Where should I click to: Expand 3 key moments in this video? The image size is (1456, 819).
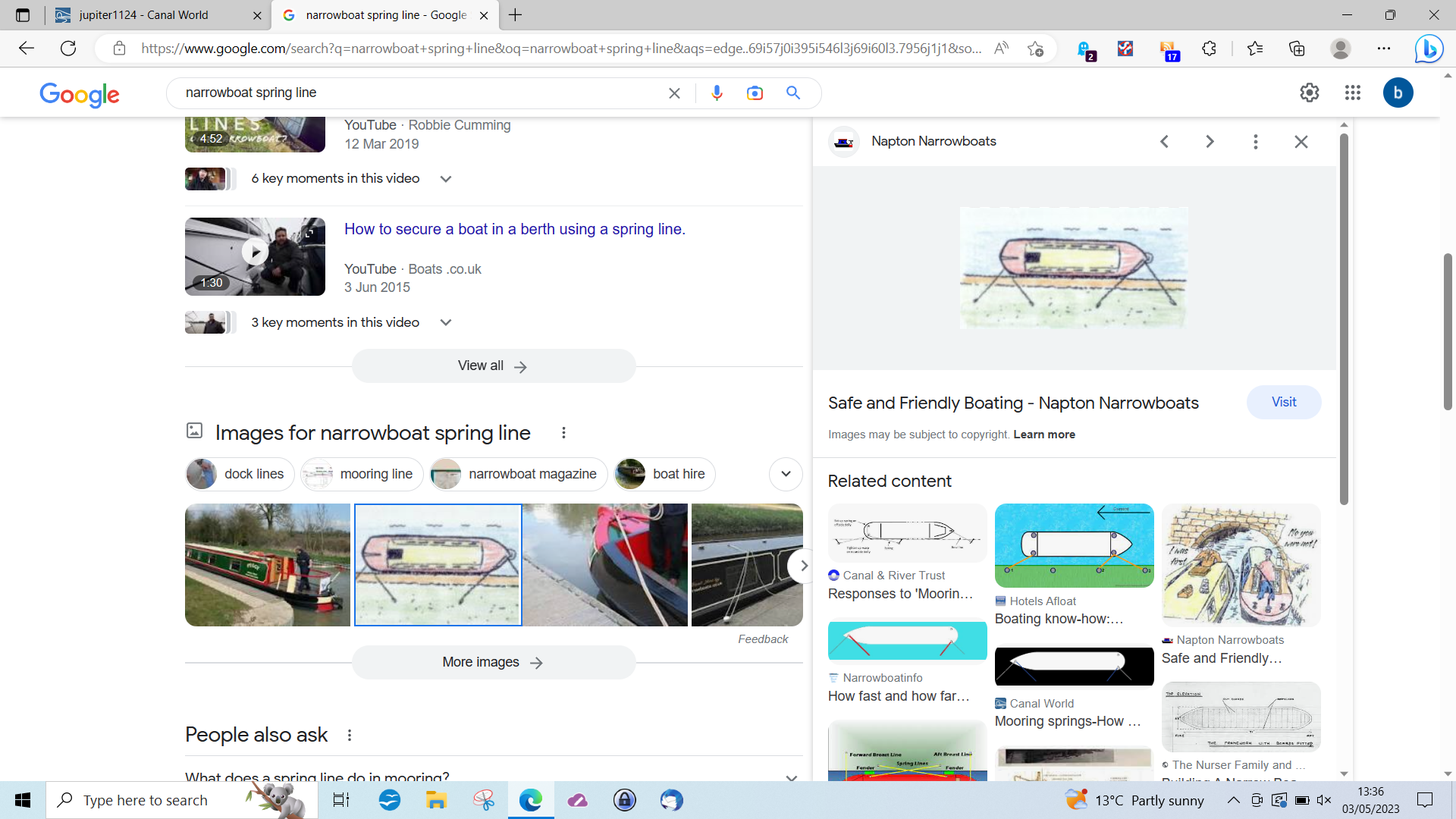(x=446, y=322)
